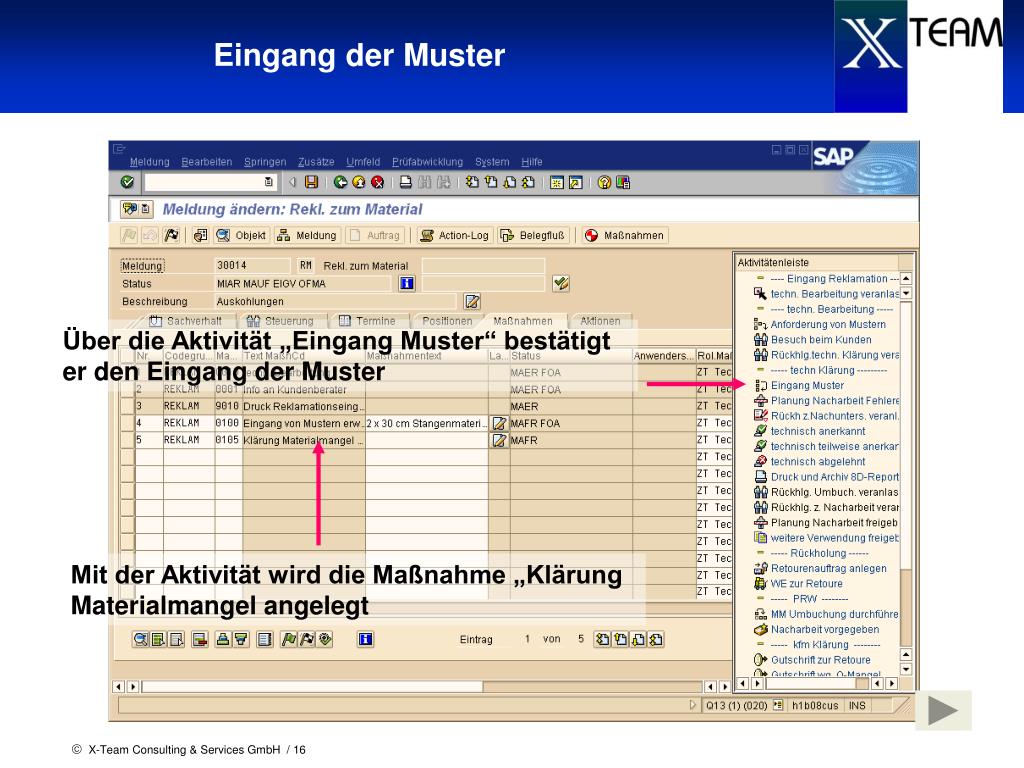Click the Action-Log button
Screen dimensions: 1024x768
[x=455, y=235]
